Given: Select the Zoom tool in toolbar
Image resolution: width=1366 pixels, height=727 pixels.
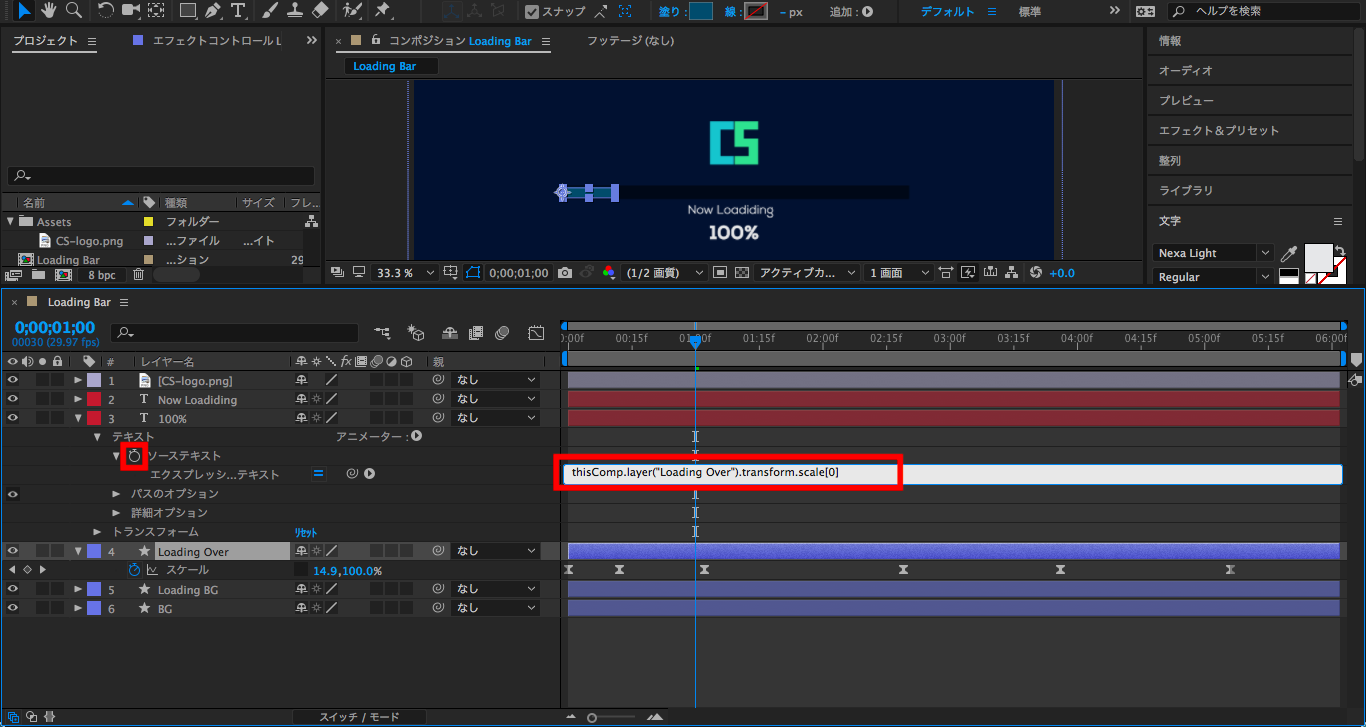Looking at the screenshot, I should pos(73,11).
